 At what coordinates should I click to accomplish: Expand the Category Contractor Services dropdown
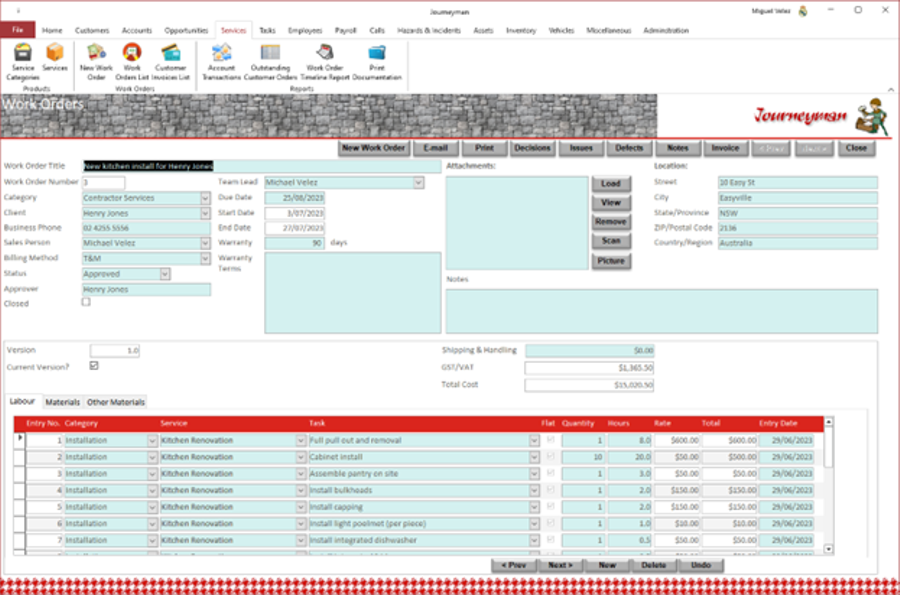(x=205, y=198)
